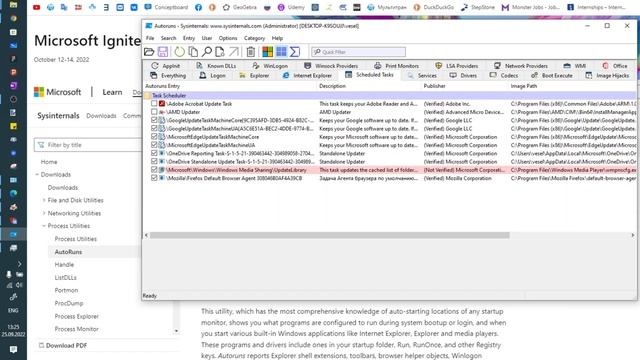This screenshot has height=360, width=640.
Task: Click the sidebar scroll down arrow
Action: [x=176, y=331]
